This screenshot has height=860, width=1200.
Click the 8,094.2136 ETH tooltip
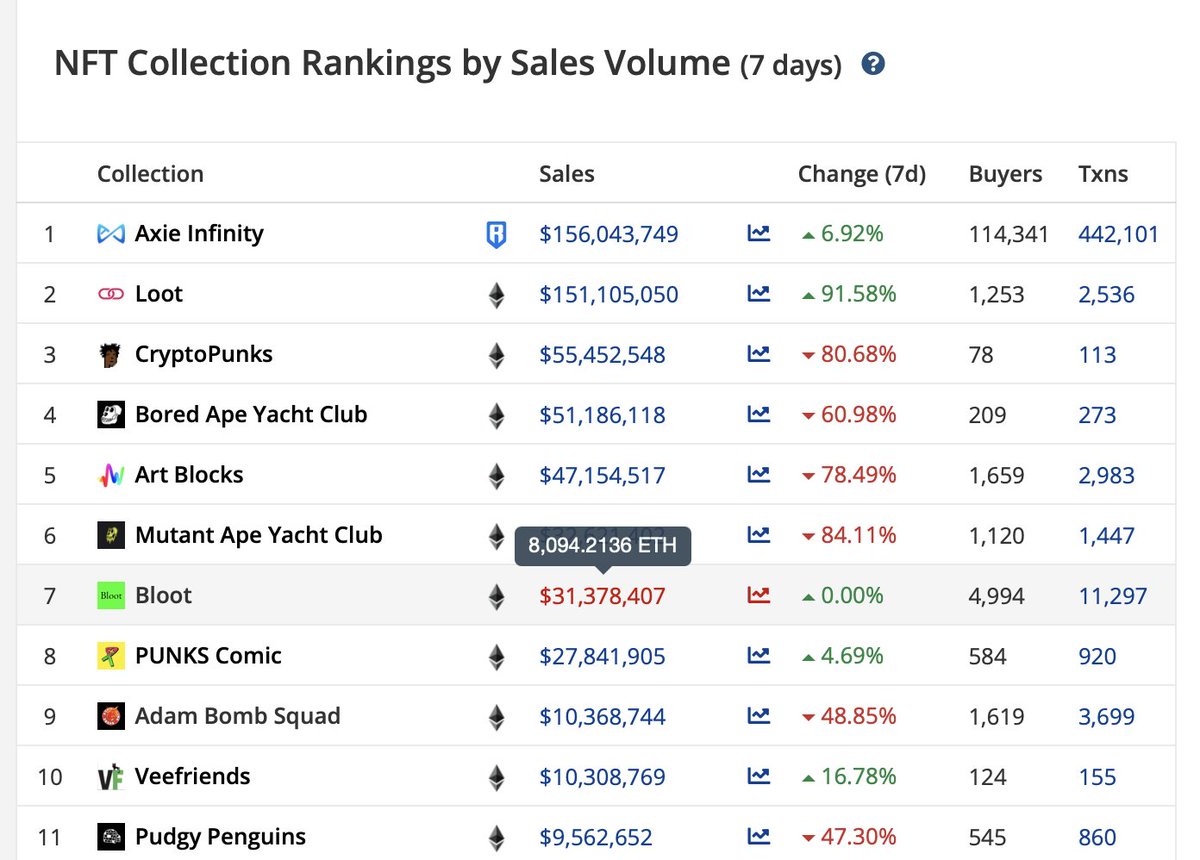tap(602, 546)
